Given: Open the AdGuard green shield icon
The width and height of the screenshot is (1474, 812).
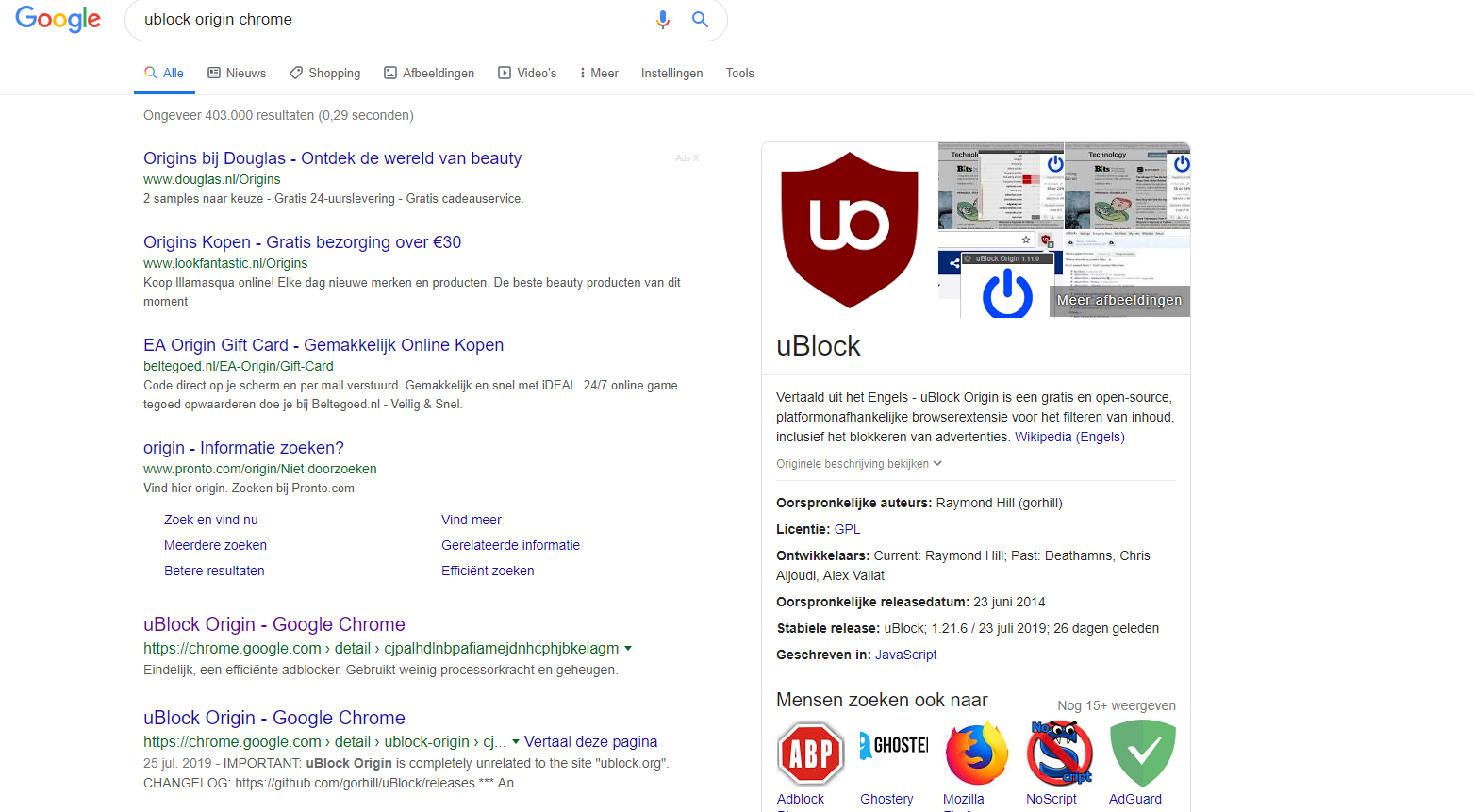Looking at the screenshot, I should [x=1143, y=754].
